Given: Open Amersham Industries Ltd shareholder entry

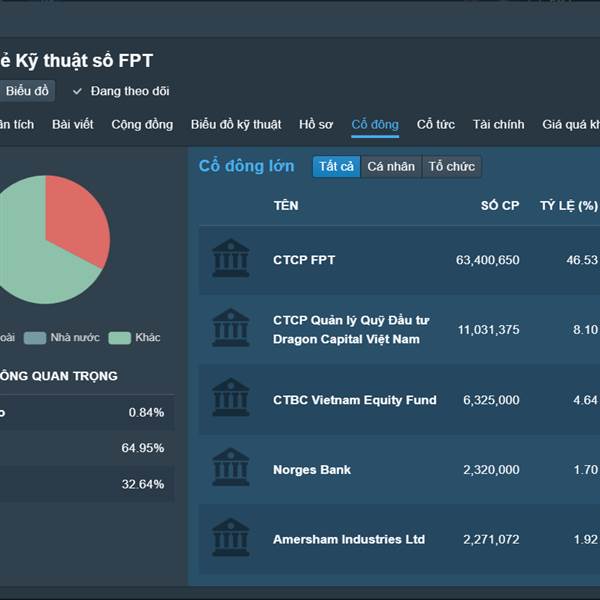Looking at the screenshot, I should tap(349, 539).
